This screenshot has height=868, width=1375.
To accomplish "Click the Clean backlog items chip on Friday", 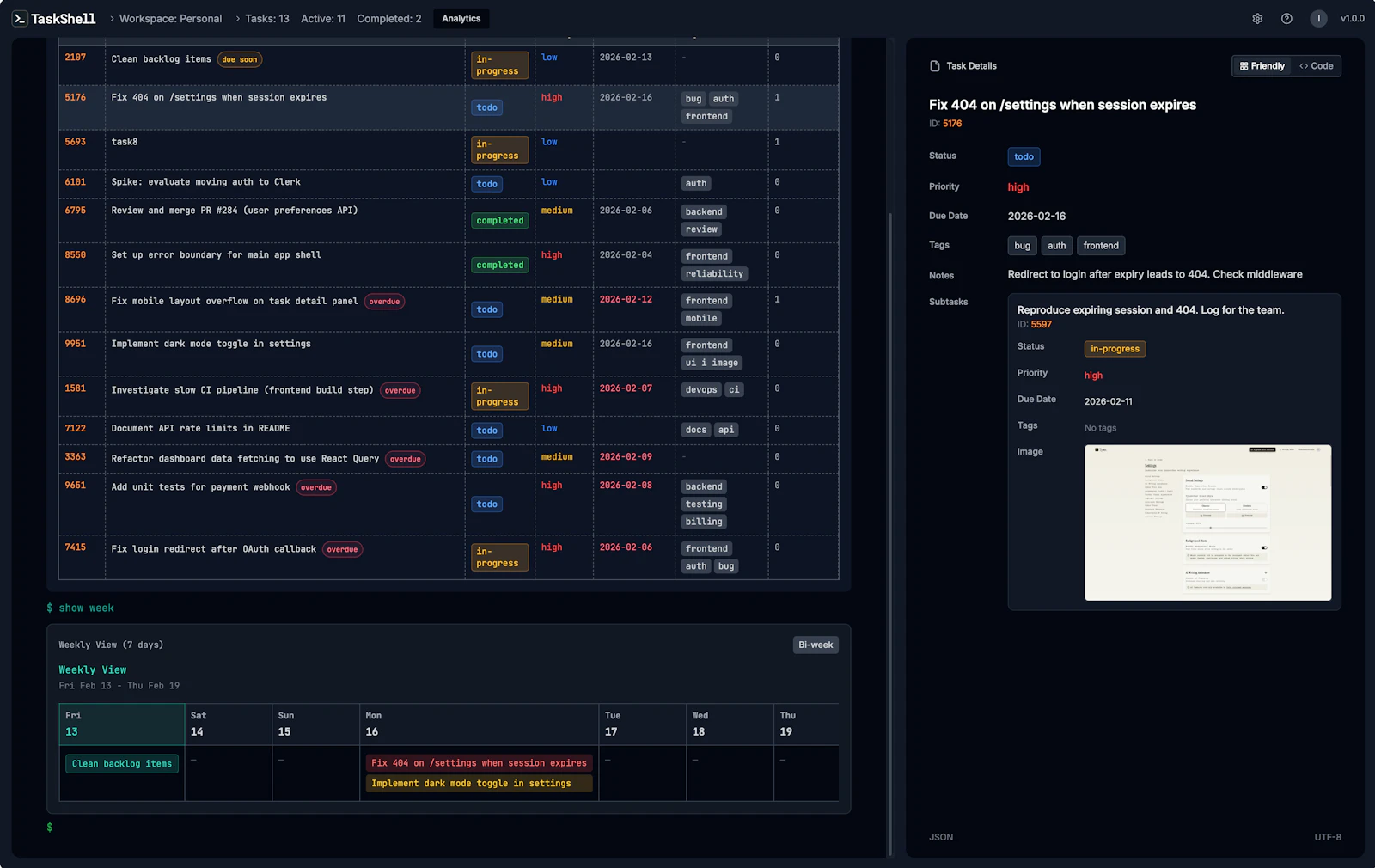I will tap(121, 763).
